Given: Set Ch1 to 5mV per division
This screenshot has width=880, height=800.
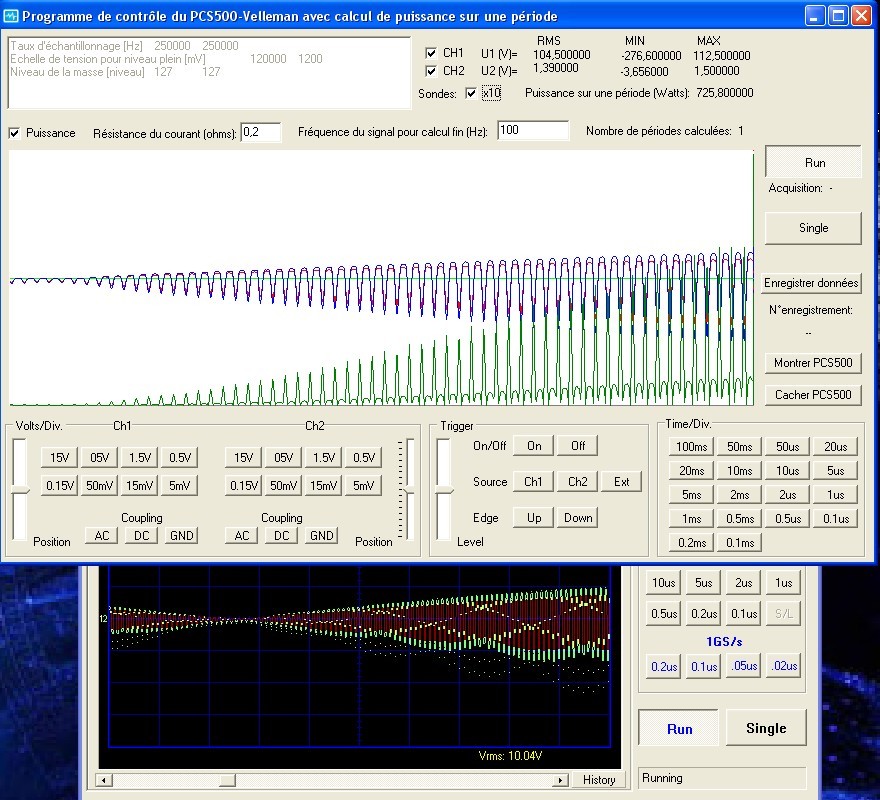Looking at the screenshot, I should point(180,486).
